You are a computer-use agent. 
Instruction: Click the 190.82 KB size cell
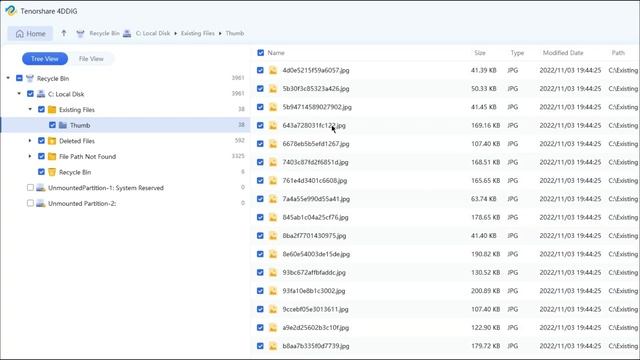point(485,254)
